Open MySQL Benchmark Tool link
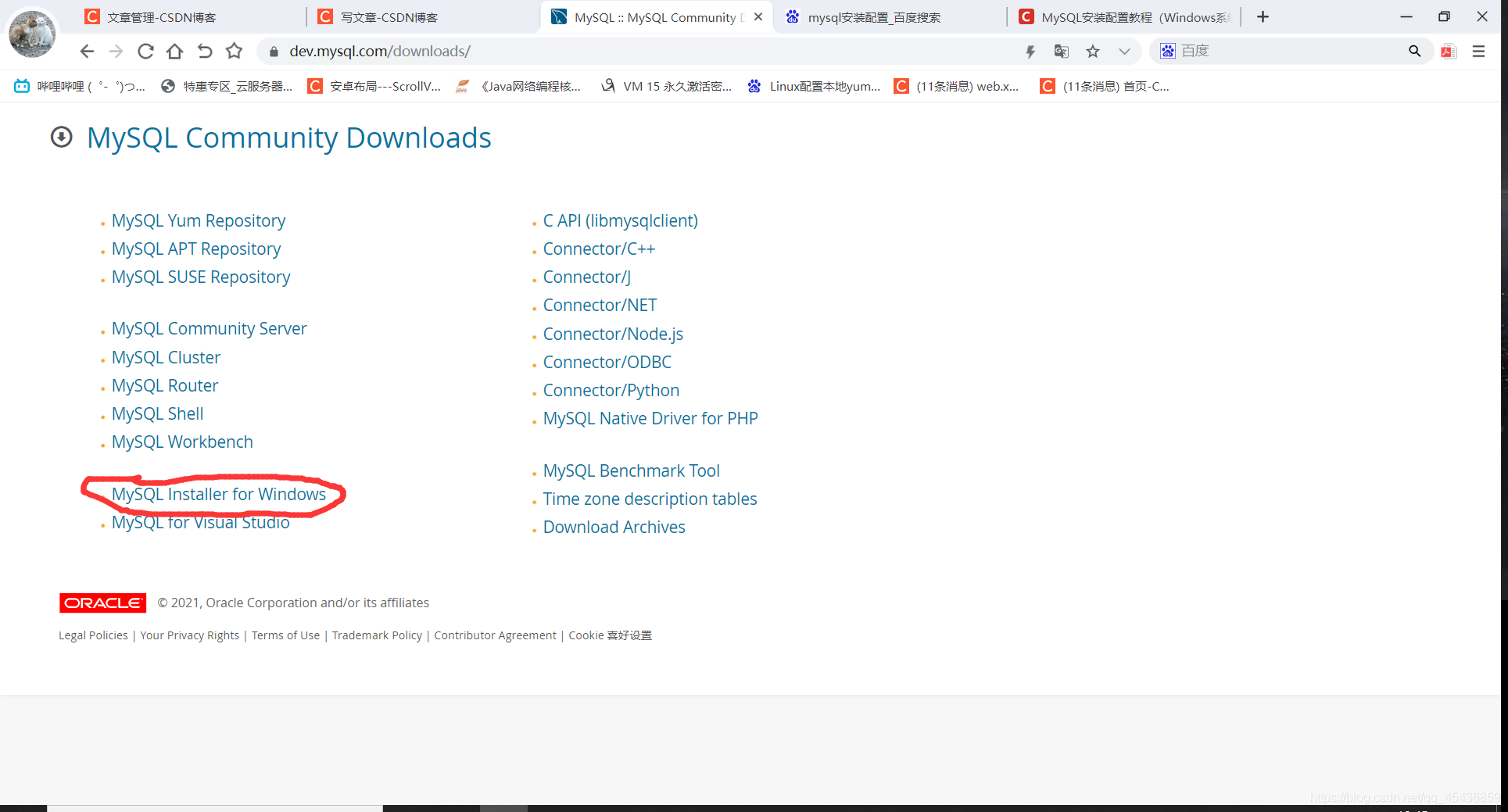This screenshot has height=812, width=1508. click(632, 470)
